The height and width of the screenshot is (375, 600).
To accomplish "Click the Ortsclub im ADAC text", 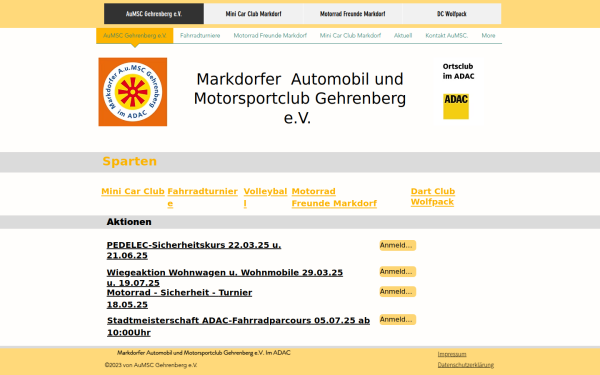I will point(458,71).
